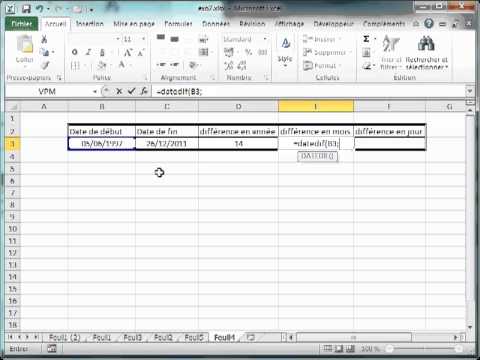Click the Undo arrow in quick access toolbar
This screenshot has height=360, width=480.
(x=40, y=9)
